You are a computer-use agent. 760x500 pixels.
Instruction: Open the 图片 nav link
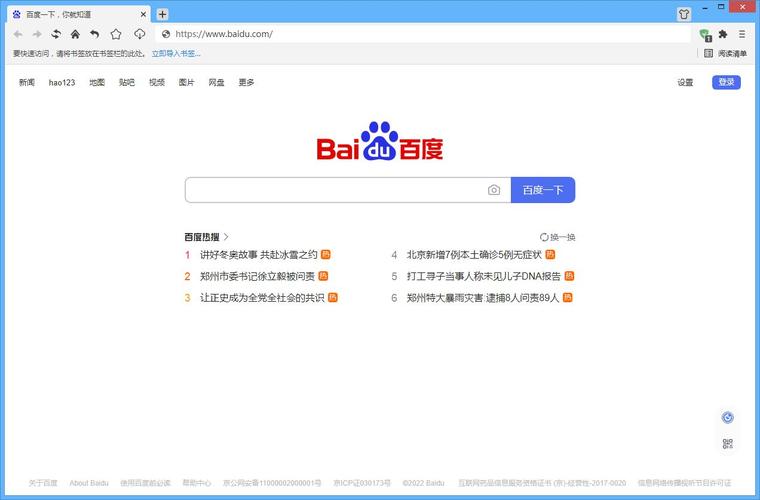point(186,82)
